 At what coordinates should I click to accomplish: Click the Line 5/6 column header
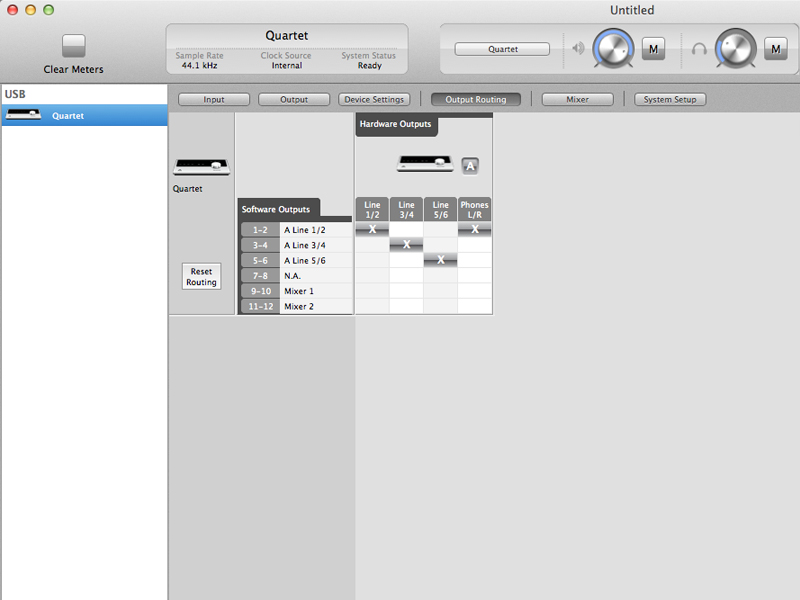click(441, 209)
